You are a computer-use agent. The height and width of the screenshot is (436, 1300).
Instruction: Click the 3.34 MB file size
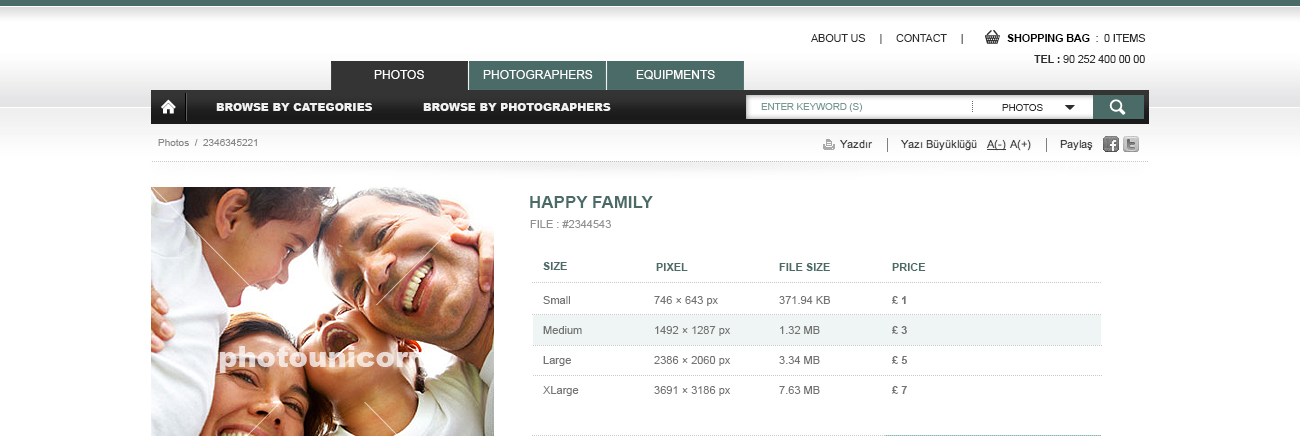point(799,360)
